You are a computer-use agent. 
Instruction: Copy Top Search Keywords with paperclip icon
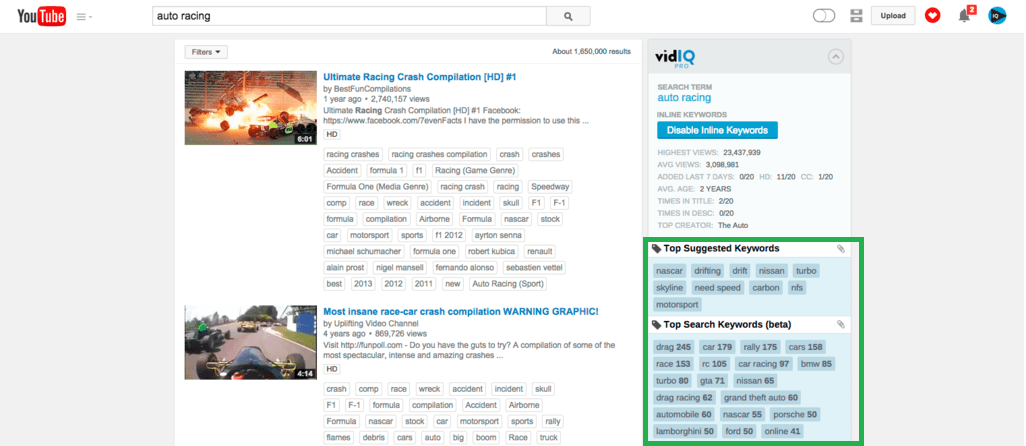tap(841, 324)
